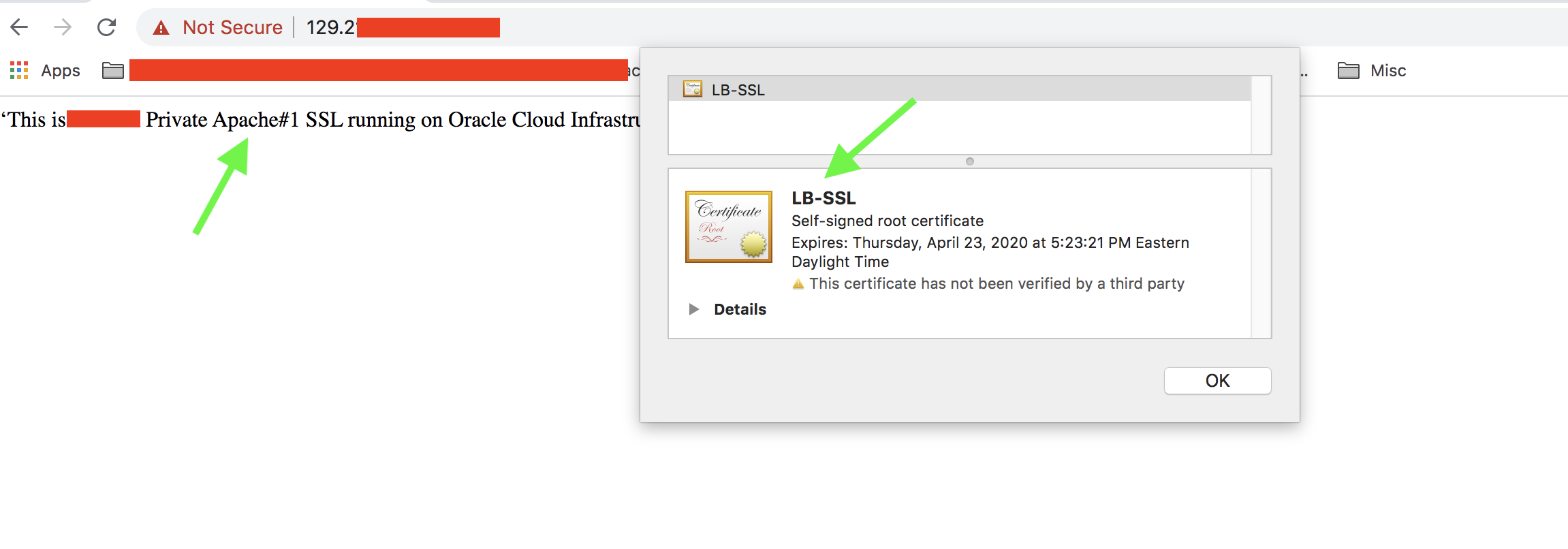Open the Apps grid icon
Viewport: 1568px width, 549px height.
19,70
